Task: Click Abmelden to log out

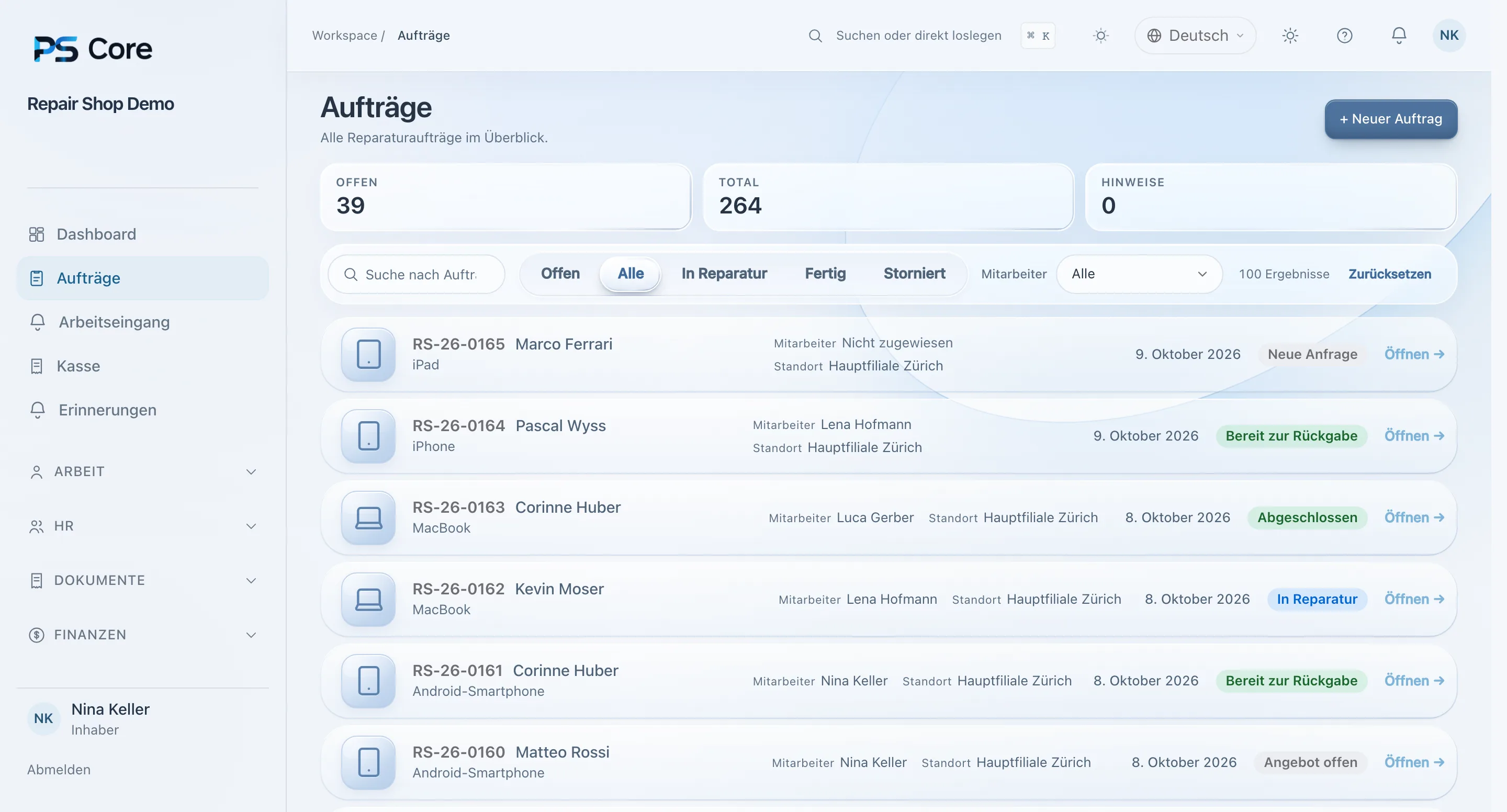Action: click(x=59, y=770)
